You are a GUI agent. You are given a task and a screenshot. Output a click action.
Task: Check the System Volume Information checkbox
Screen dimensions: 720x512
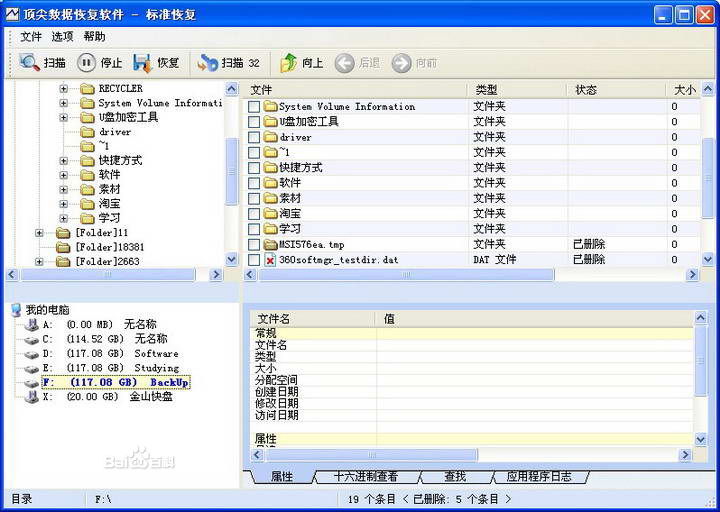[x=254, y=107]
